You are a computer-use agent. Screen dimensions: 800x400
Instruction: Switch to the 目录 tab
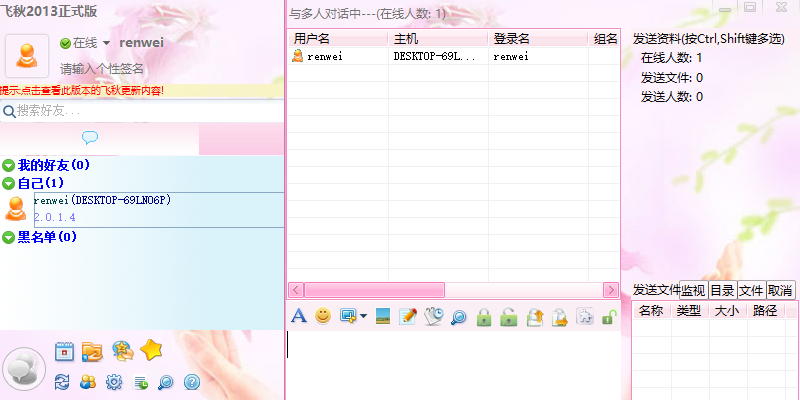point(722,290)
